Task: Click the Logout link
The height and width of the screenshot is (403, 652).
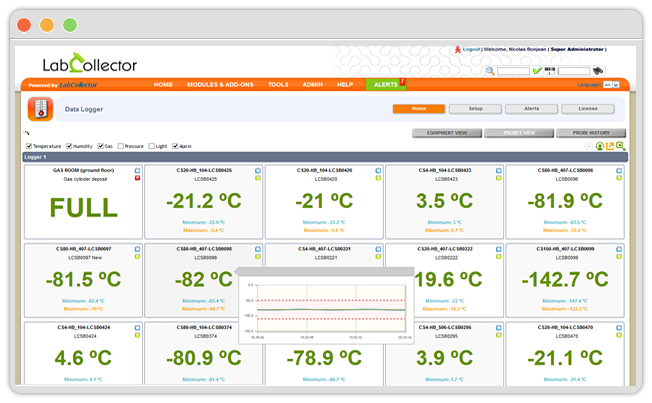Action: 471,49
